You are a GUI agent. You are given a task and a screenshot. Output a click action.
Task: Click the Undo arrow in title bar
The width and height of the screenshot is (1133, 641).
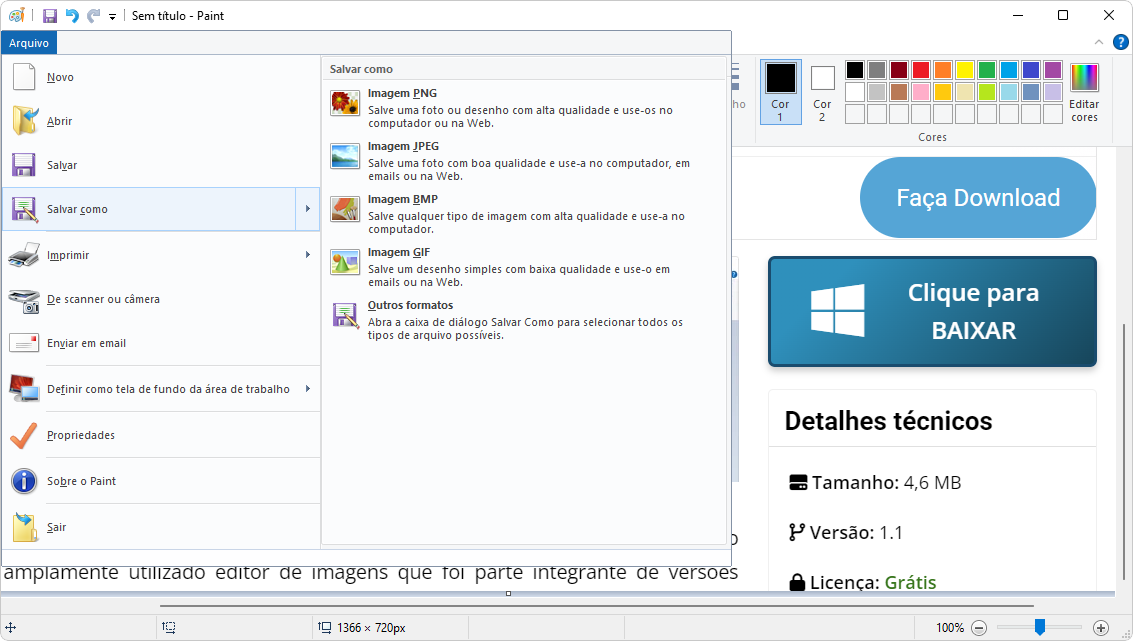pyautogui.click(x=72, y=16)
